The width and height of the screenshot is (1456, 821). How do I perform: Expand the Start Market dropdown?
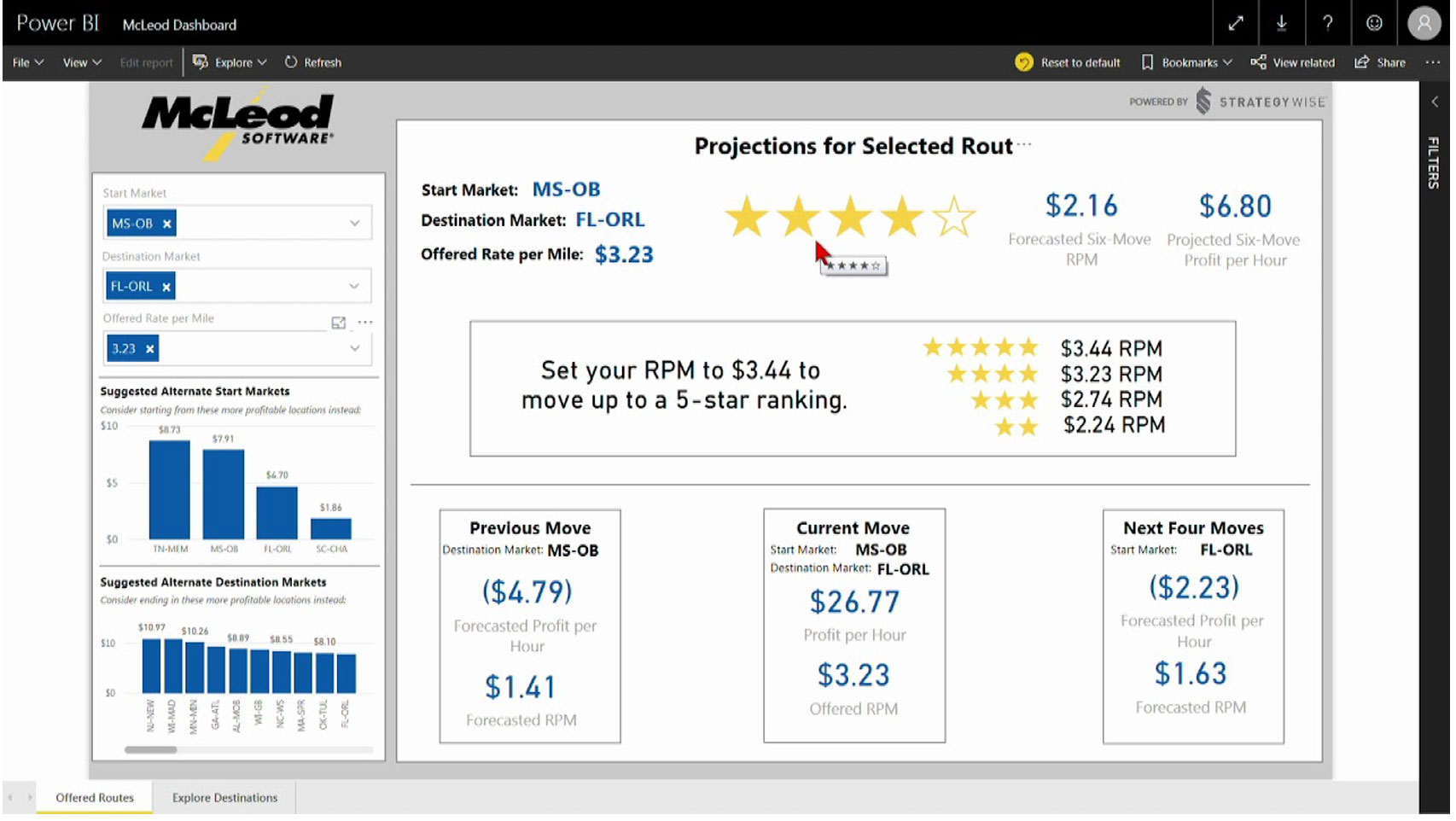pyautogui.click(x=354, y=224)
